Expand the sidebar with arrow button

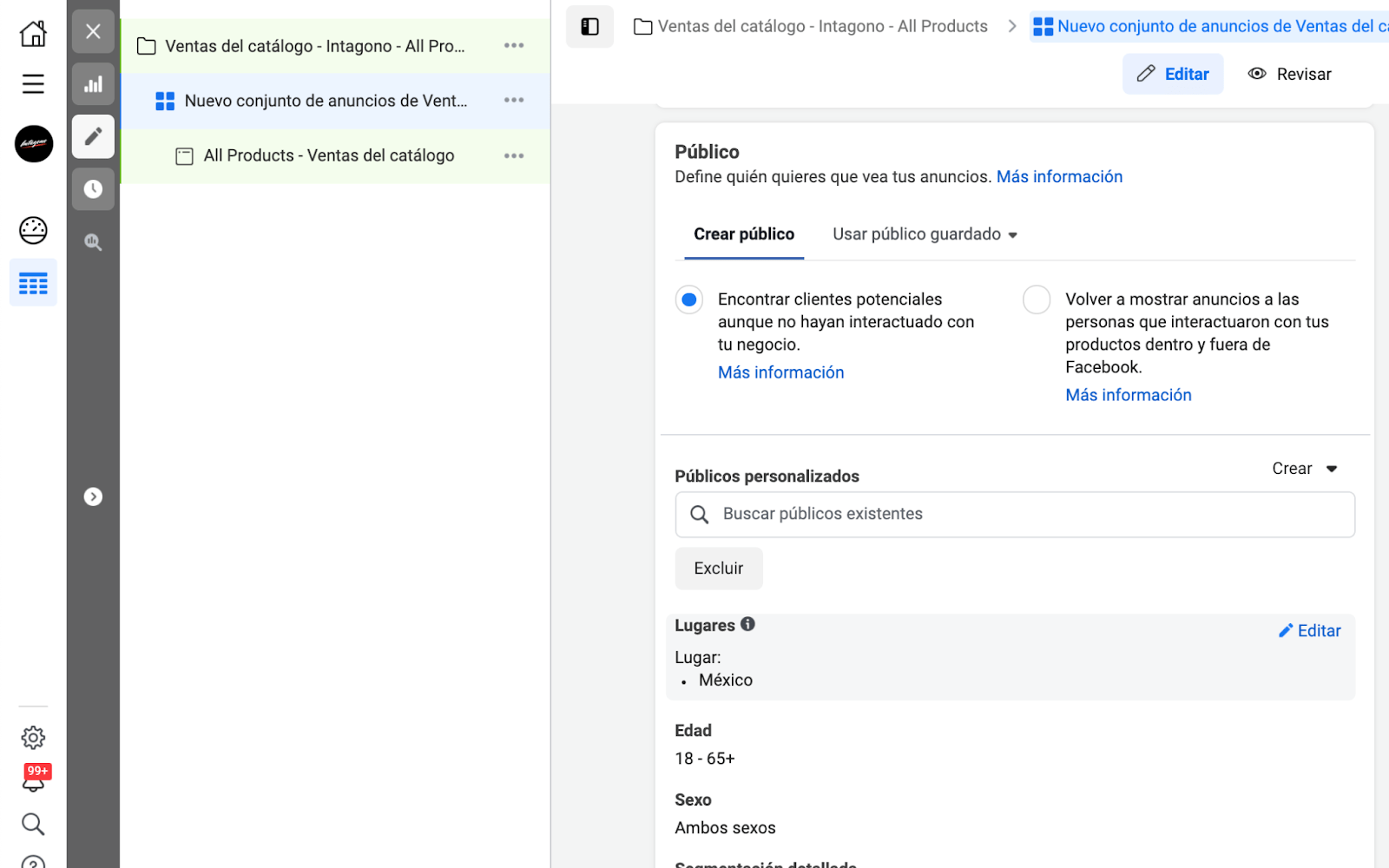93,496
